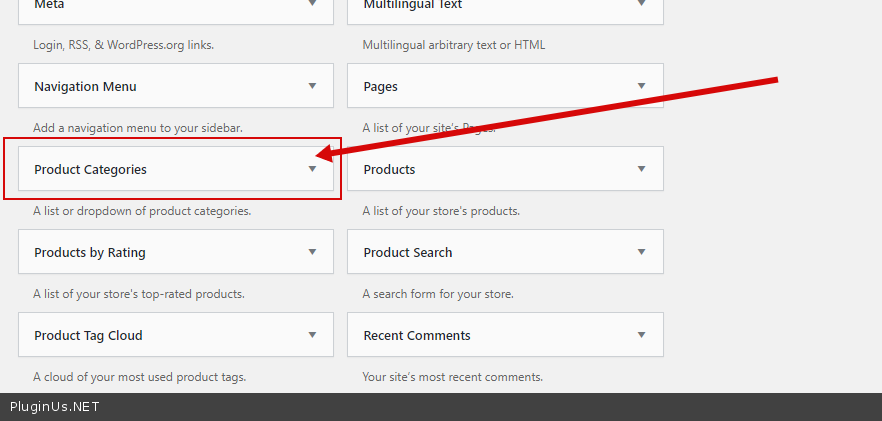Viewport: 882px width, 421px height.
Task: Select the Products by Rating title
Action: 90,253
